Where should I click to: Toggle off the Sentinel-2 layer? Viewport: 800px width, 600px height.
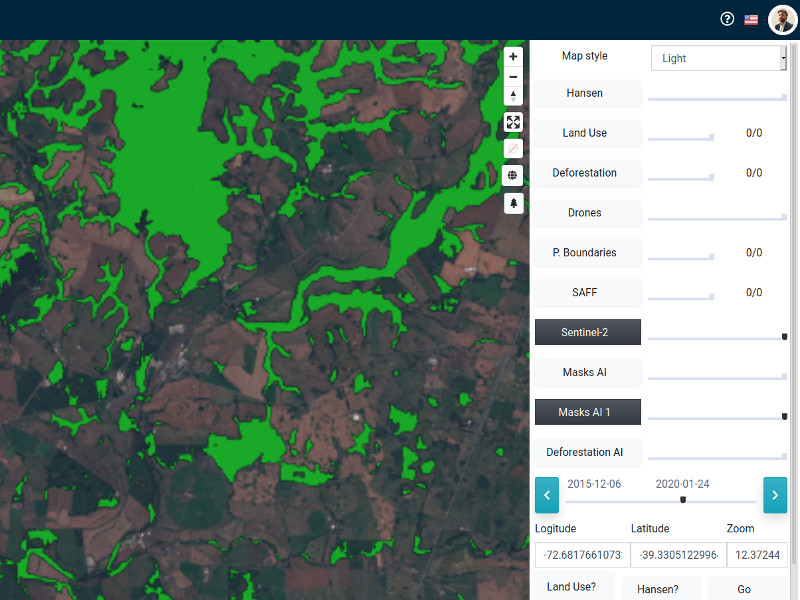pos(587,332)
